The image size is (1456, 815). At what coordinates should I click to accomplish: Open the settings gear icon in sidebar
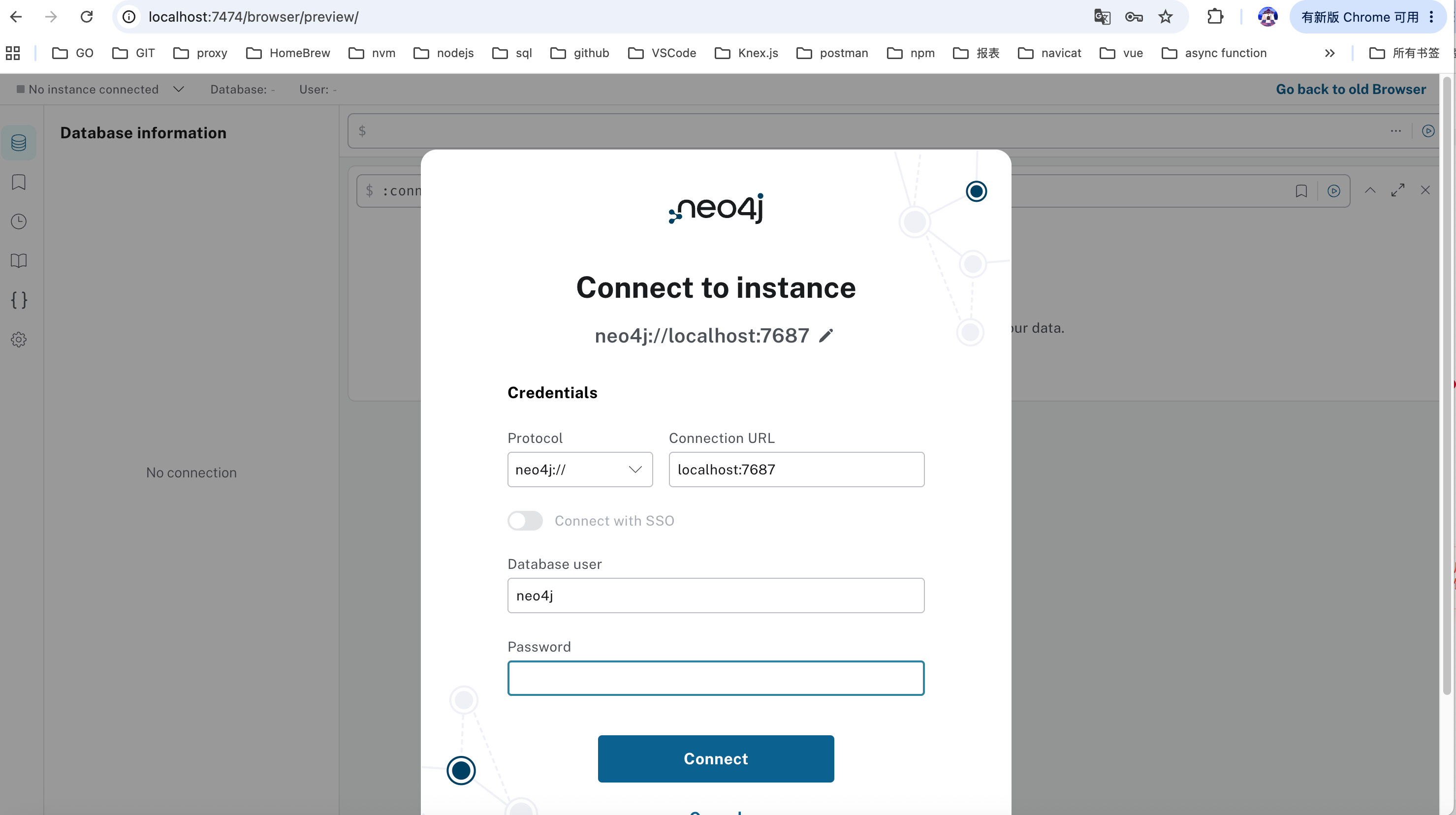coord(19,340)
